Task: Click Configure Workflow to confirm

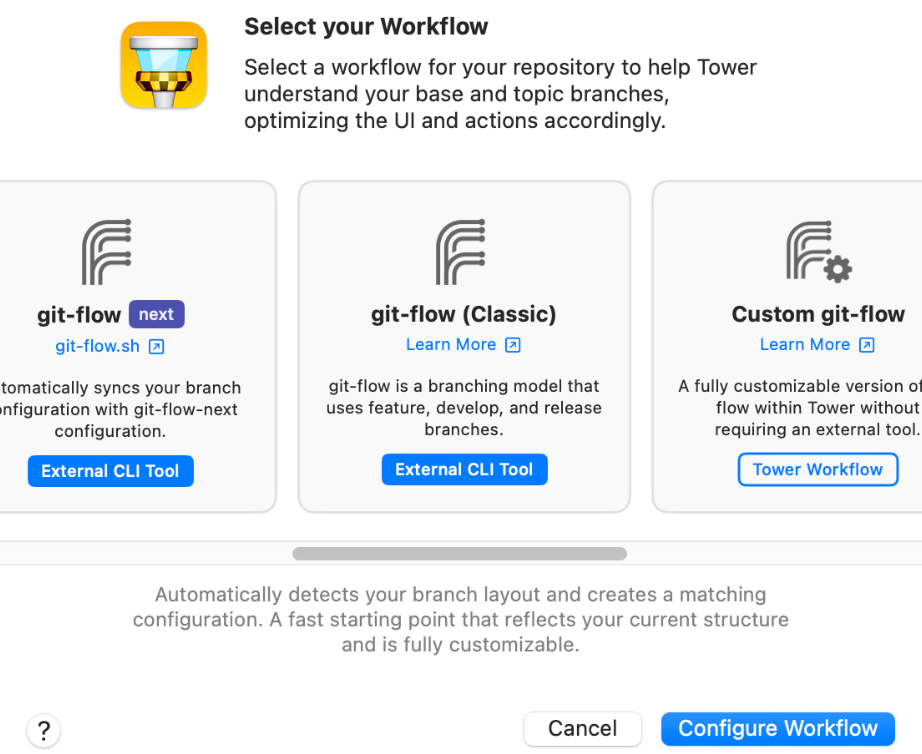Action: click(x=777, y=729)
